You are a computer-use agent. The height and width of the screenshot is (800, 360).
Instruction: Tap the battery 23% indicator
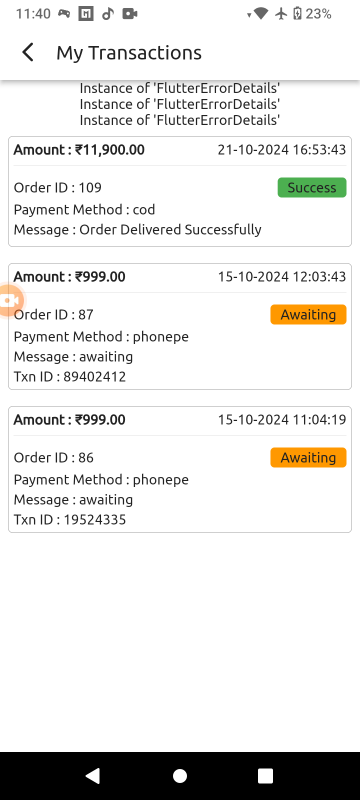[x=312, y=14]
